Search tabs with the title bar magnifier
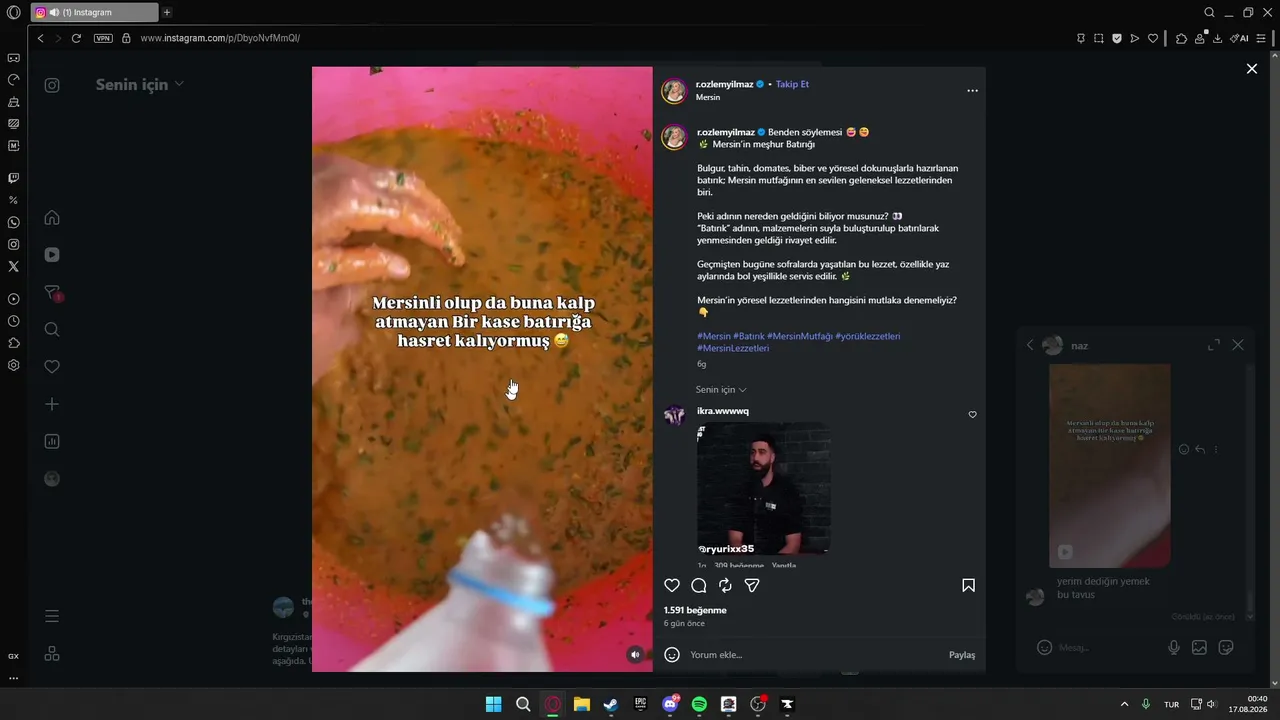1280x720 pixels. (x=1209, y=13)
